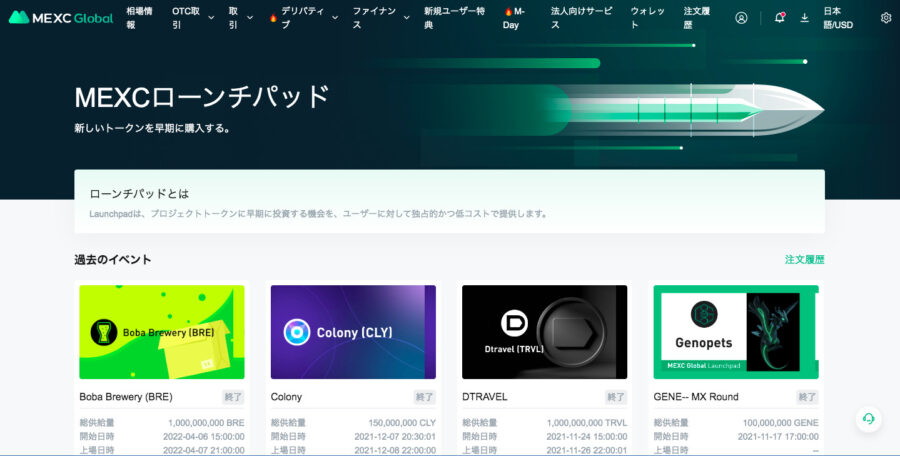
Task: Open the ウォレット menu item
Action: tap(647, 18)
